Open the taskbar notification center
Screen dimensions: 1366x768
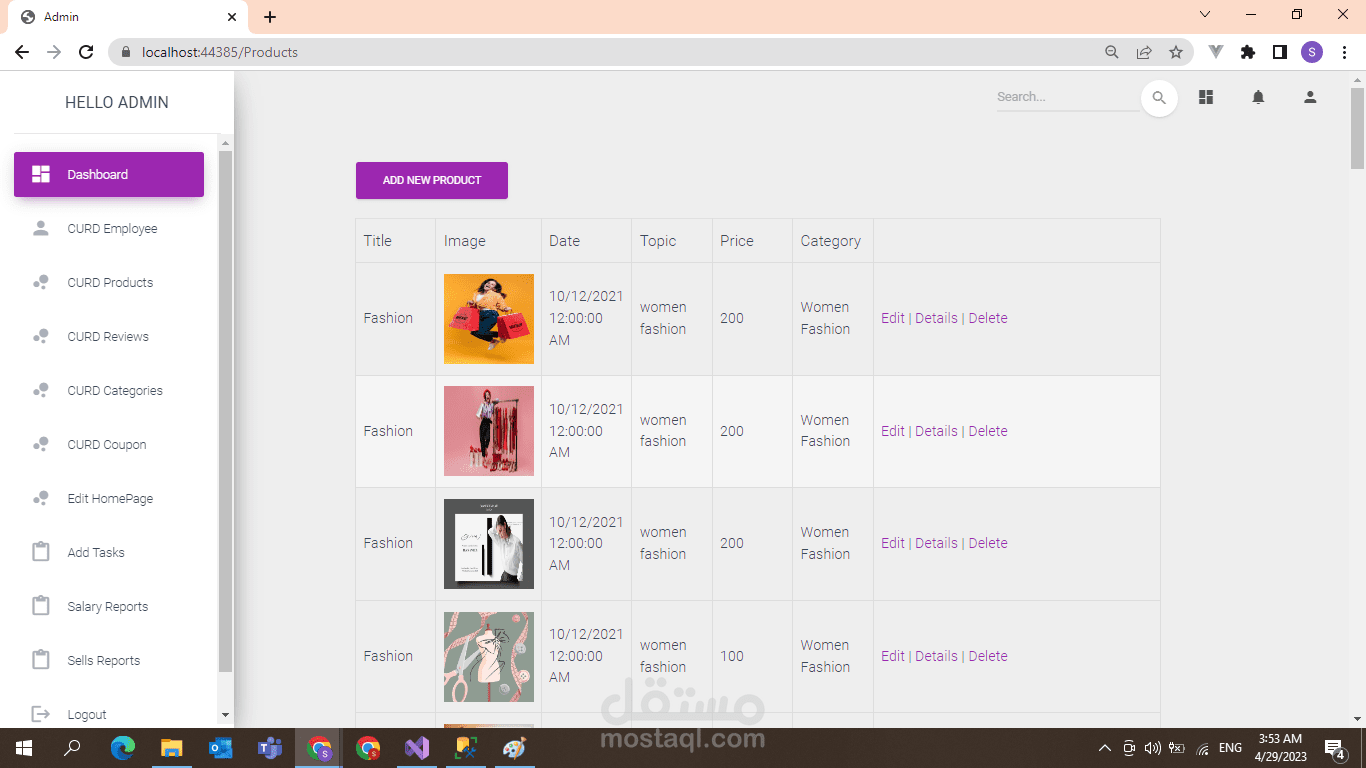tap(1335, 748)
